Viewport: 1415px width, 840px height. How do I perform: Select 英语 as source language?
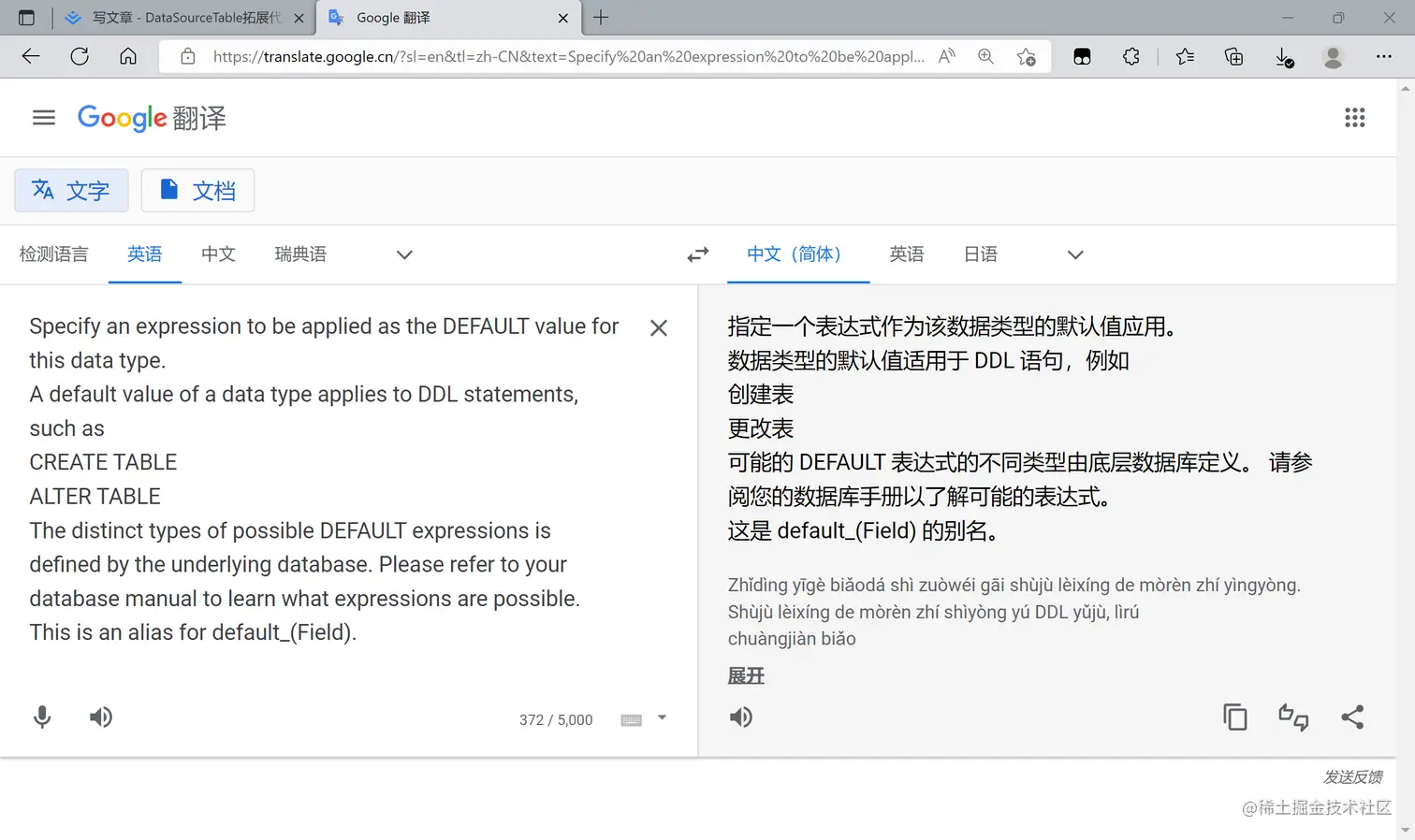(x=145, y=254)
